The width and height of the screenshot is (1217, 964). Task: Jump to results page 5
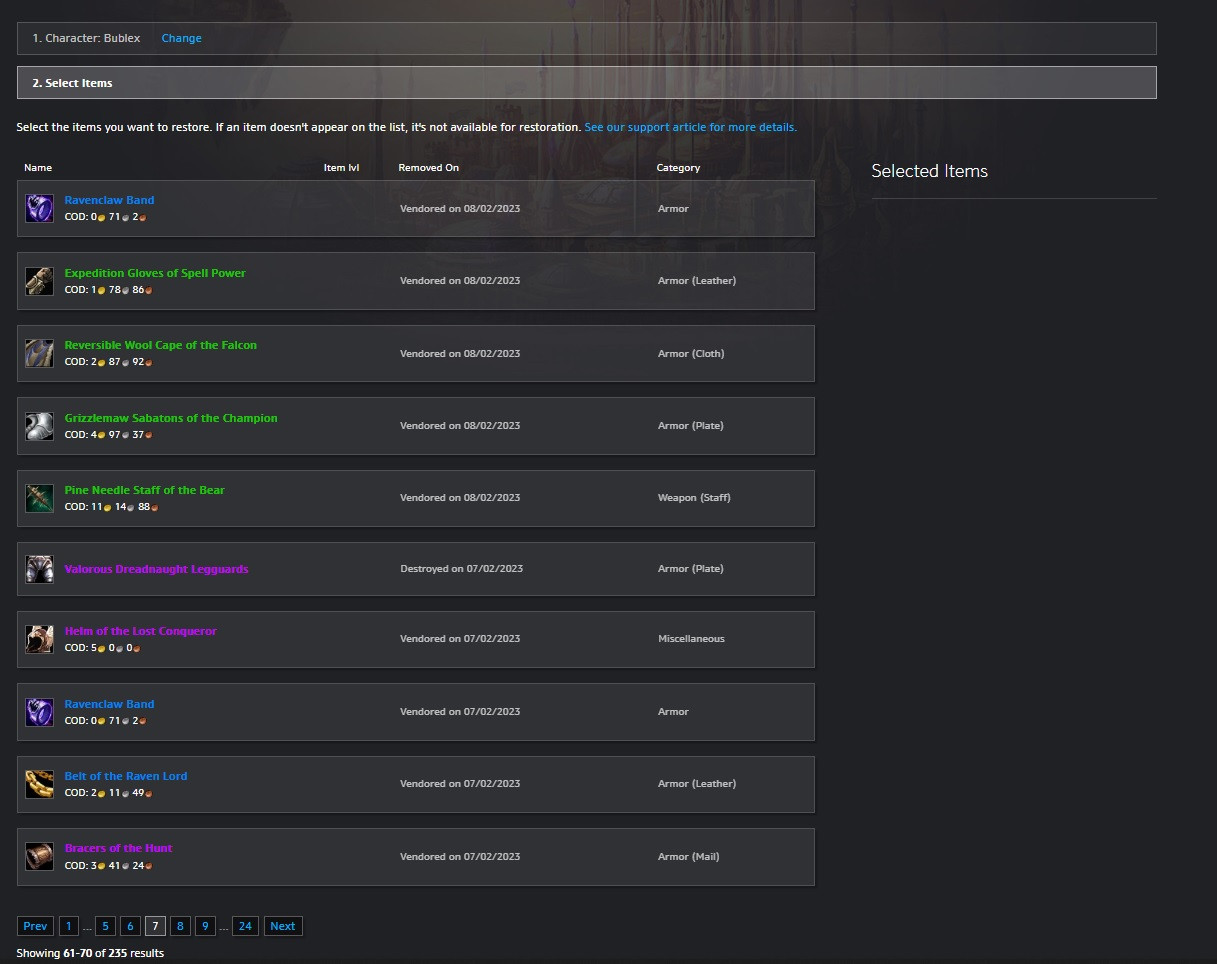pos(105,926)
